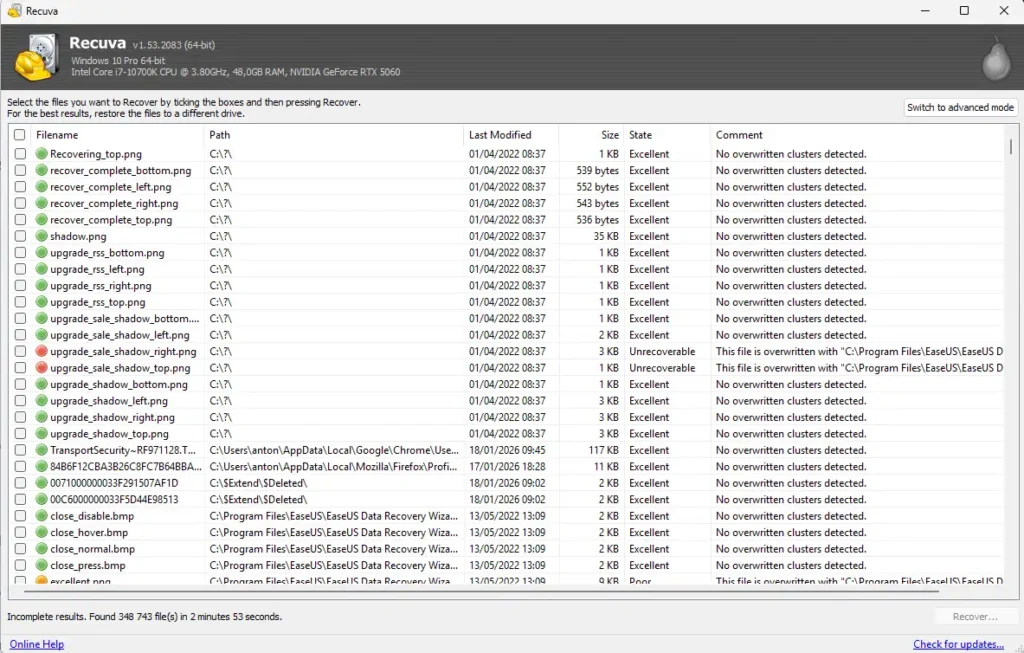The height and width of the screenshot is (653, 1024).
Task: Enable checkbox for close_hover.bmp
Action: (x=20, y=533)
